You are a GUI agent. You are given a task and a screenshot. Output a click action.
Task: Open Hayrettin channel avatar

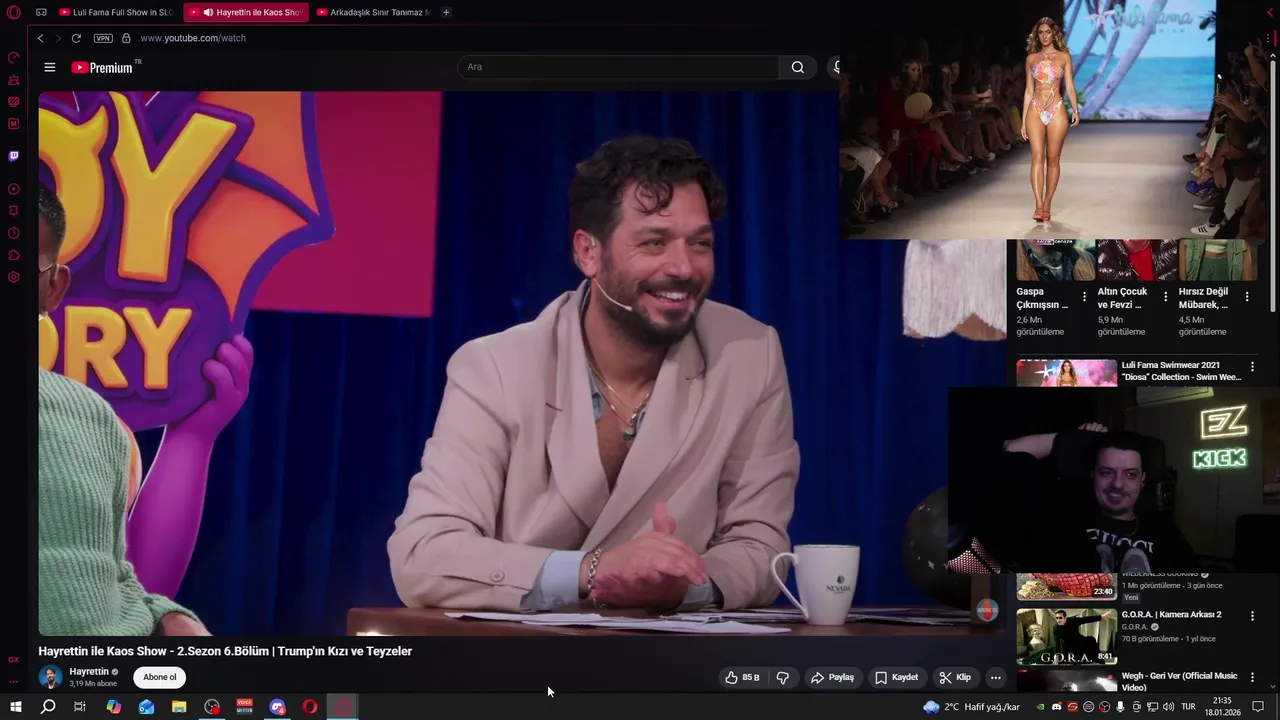click(50, 677)
